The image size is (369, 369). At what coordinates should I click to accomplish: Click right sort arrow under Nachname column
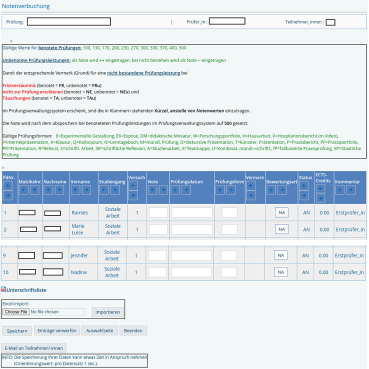pos(59,190)
